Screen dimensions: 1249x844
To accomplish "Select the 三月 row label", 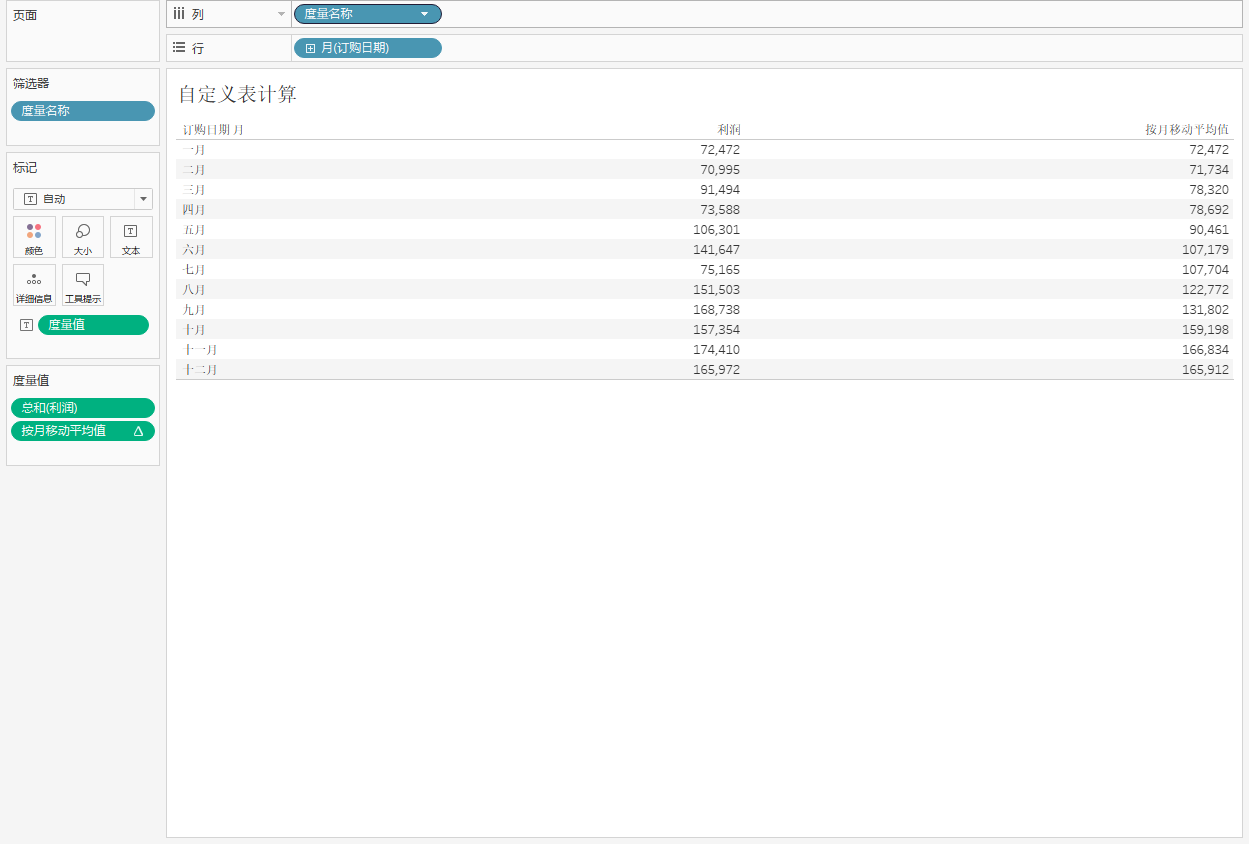I will tap(194, 190).
